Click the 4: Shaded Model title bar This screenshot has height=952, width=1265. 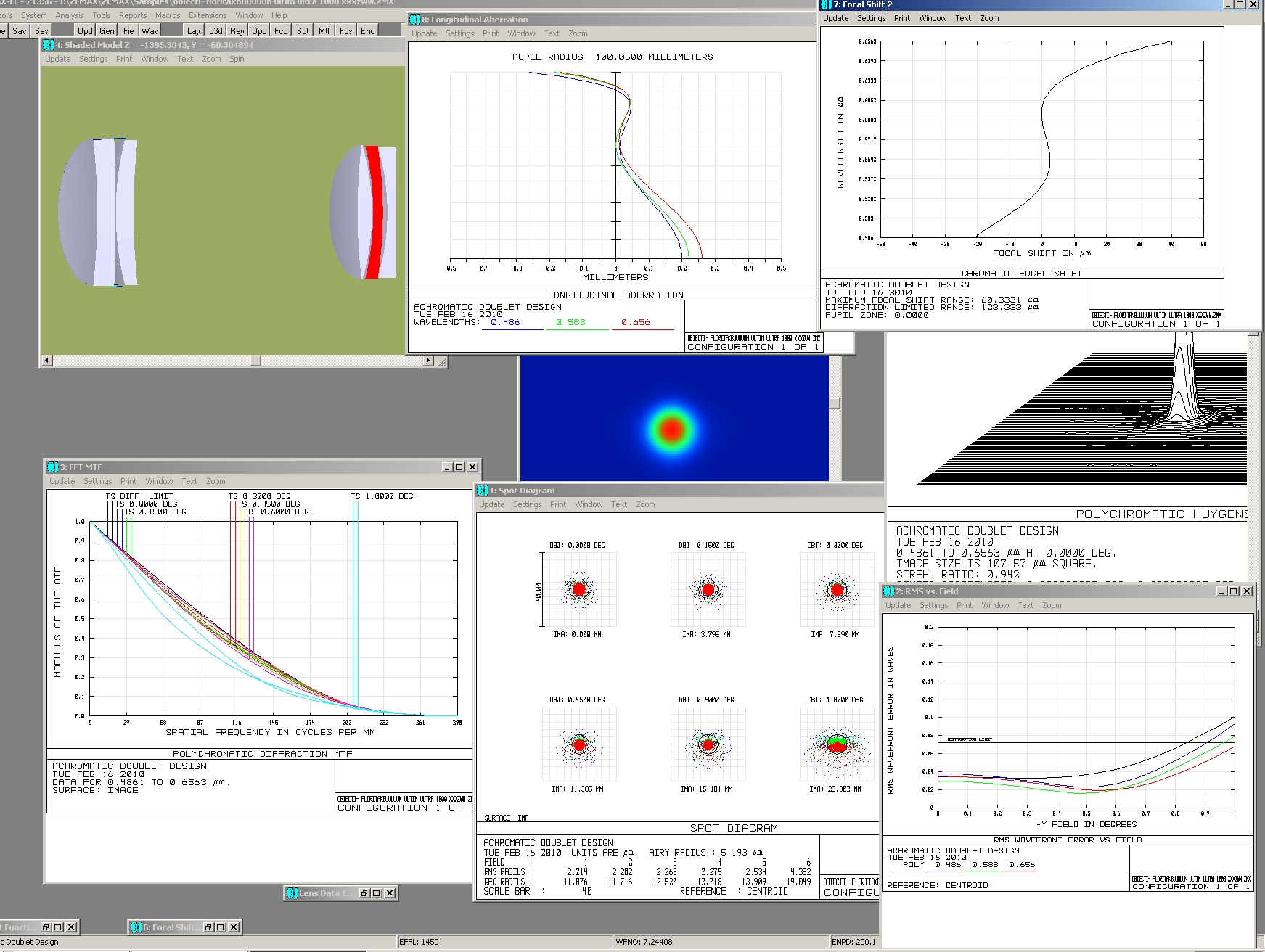point(223,45)
